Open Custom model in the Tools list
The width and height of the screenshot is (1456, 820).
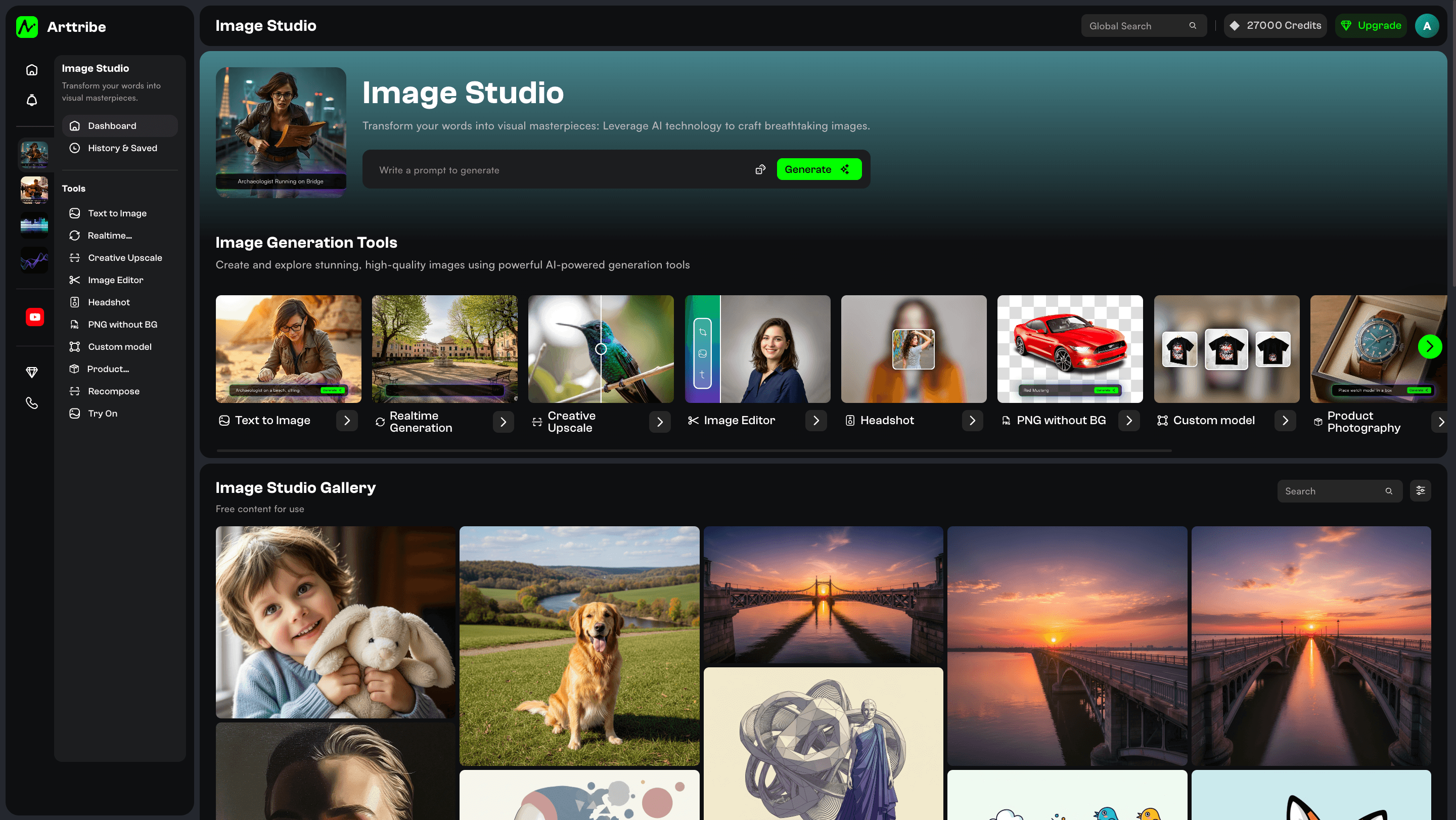tap(120, 346)
